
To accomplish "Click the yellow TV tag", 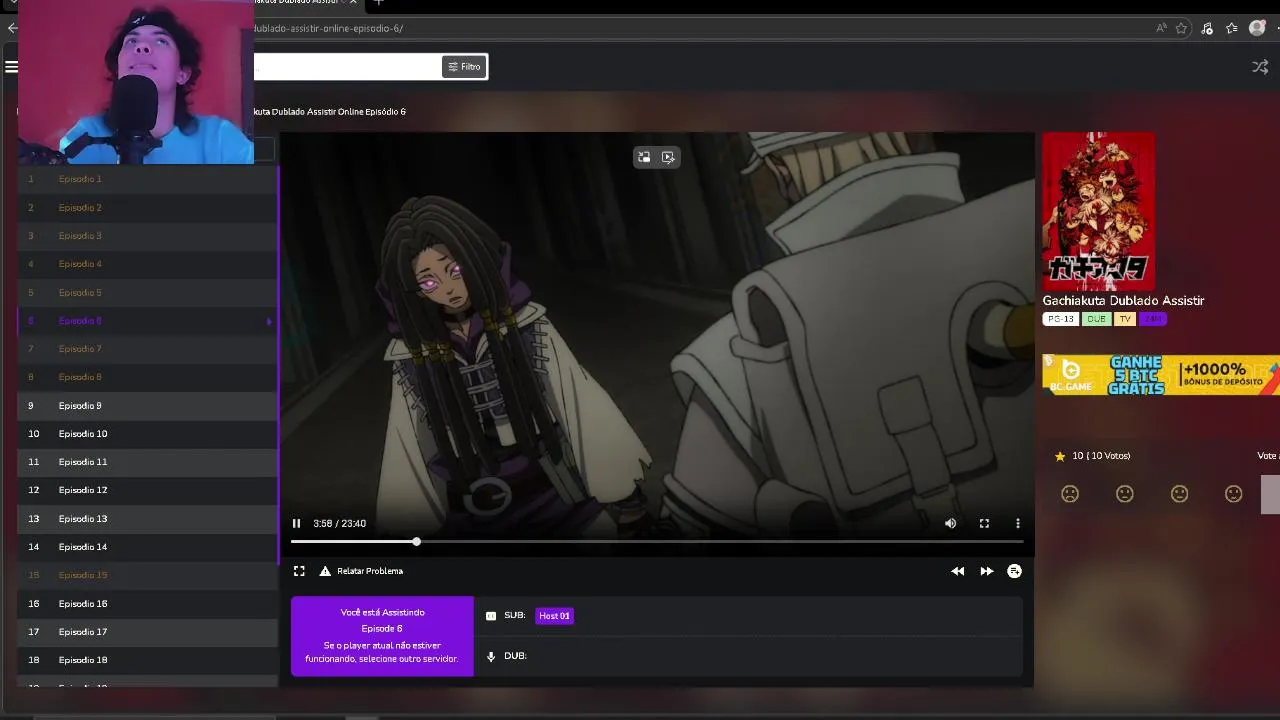I will [x=1125, y=319].
